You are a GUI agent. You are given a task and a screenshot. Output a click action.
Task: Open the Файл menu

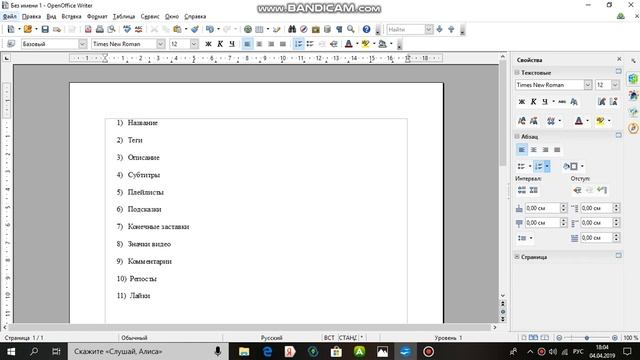pos(9,16)
